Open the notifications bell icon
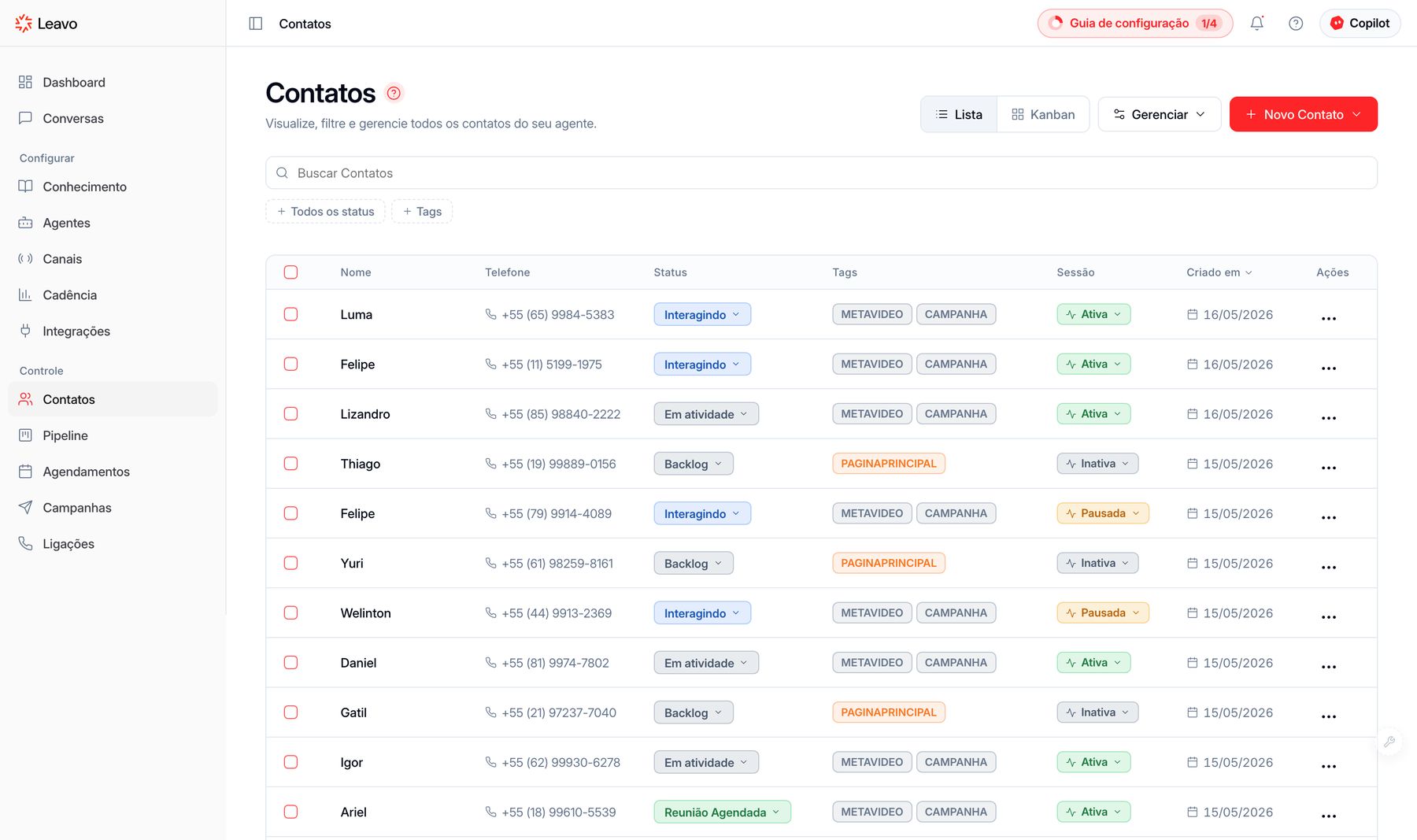Image resolution: width=1417 pixels, height=840 pixels. [1257, 24]
